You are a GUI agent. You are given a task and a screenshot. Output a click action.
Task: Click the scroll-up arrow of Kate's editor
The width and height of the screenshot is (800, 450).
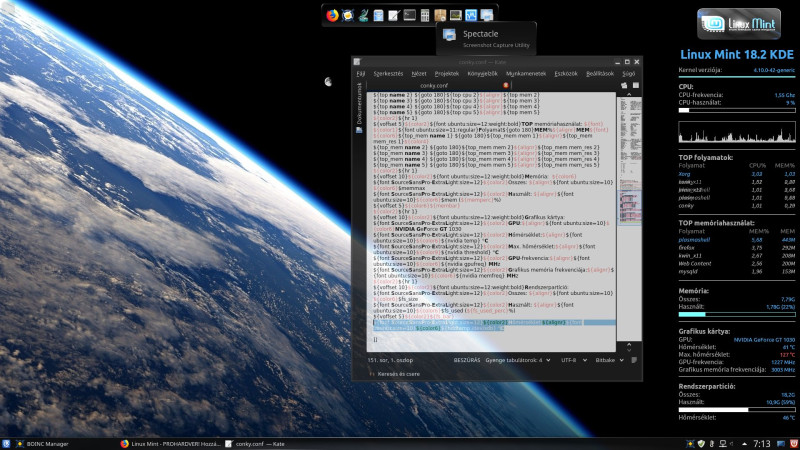[x=629, y=94]
